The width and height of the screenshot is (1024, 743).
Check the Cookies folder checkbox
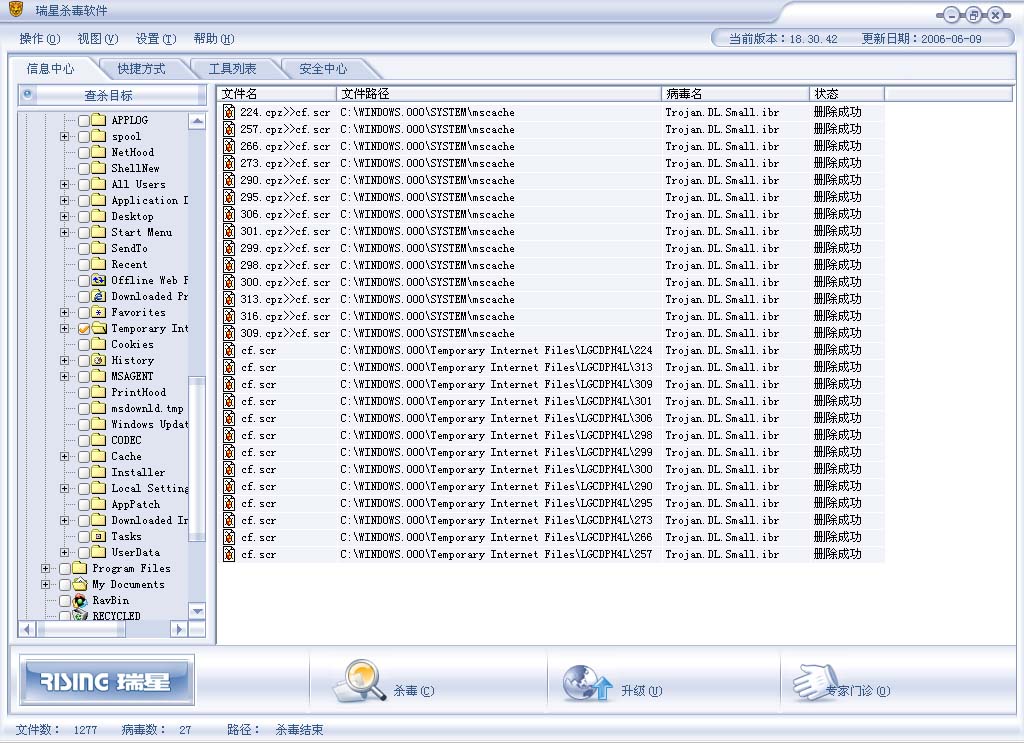[84, 344]
